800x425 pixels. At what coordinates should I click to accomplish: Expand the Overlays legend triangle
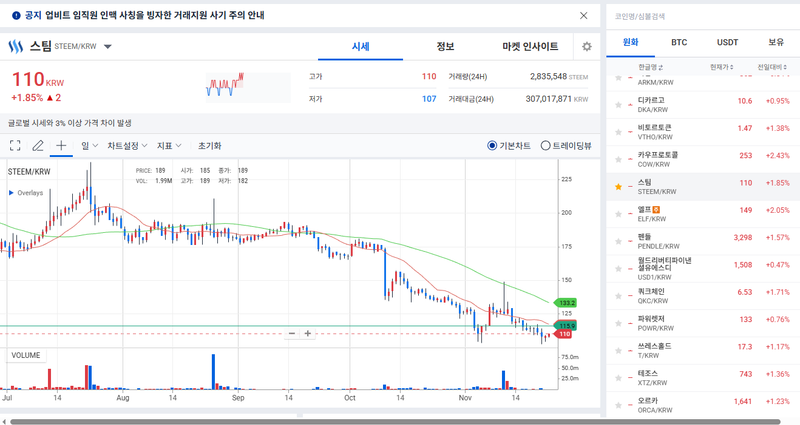click(x=11, y=193)
